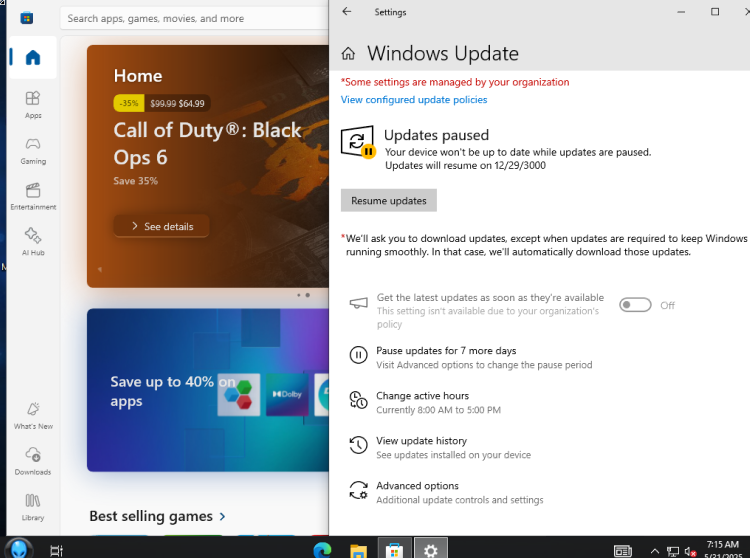Viewport: 750px width, 558px height.
Task: Click the previous-slide arrow on Home banner
Action: [99, 269]
